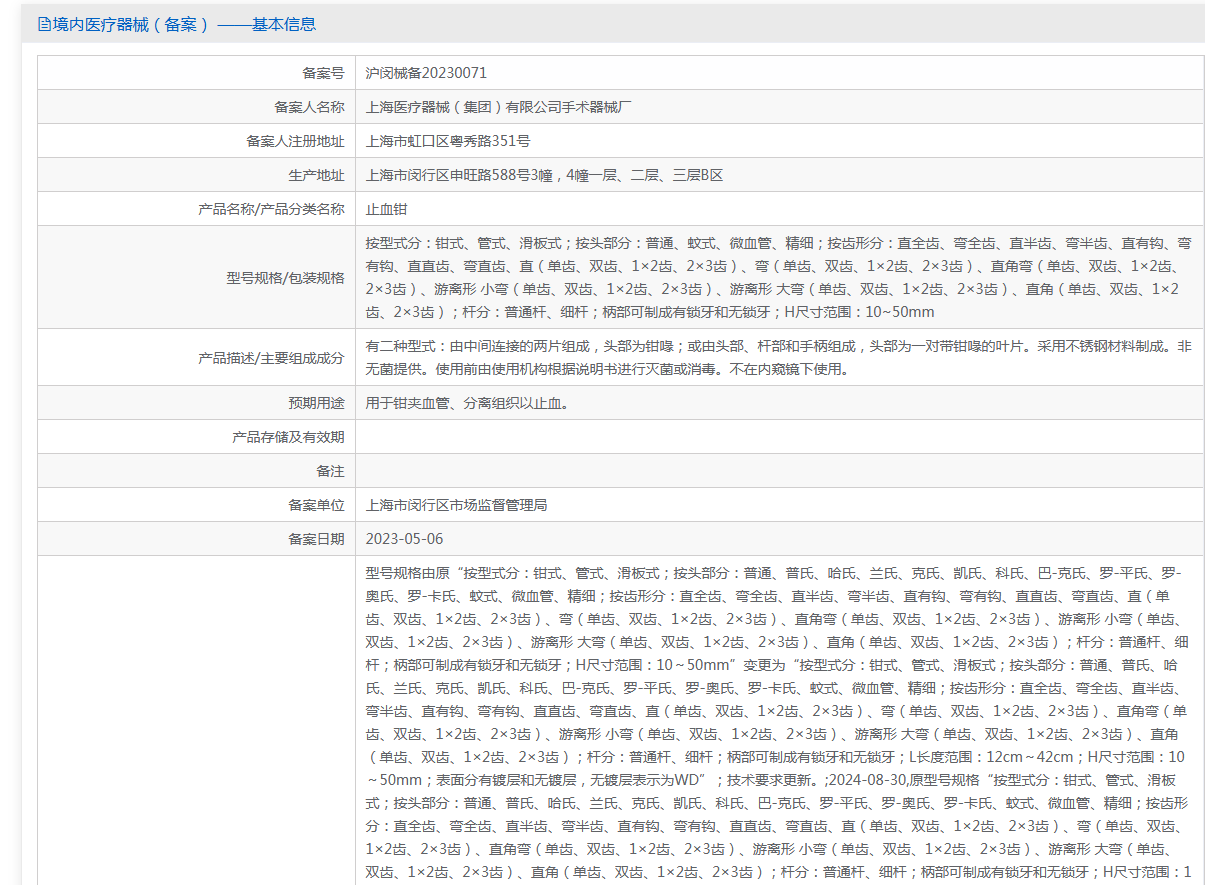
Task: Click the label 备案日期
Action: coord(316,539)
